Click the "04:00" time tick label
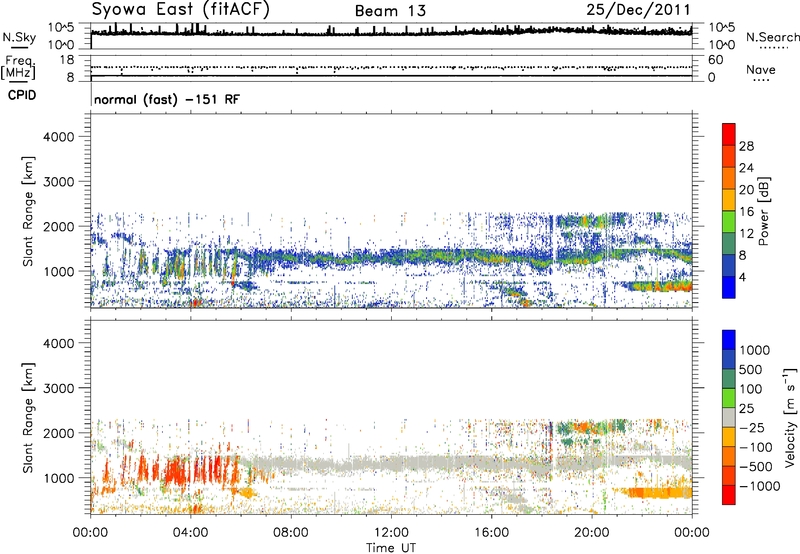This screenshot has width=800, height=554. pyautogui.click(x=190, y=533)
